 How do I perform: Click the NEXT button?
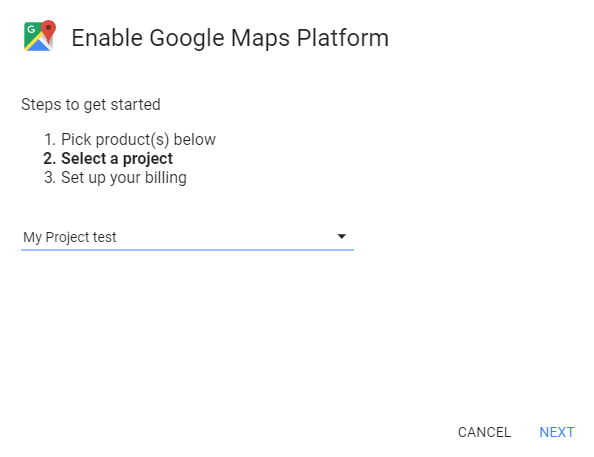tap(556, 432)
